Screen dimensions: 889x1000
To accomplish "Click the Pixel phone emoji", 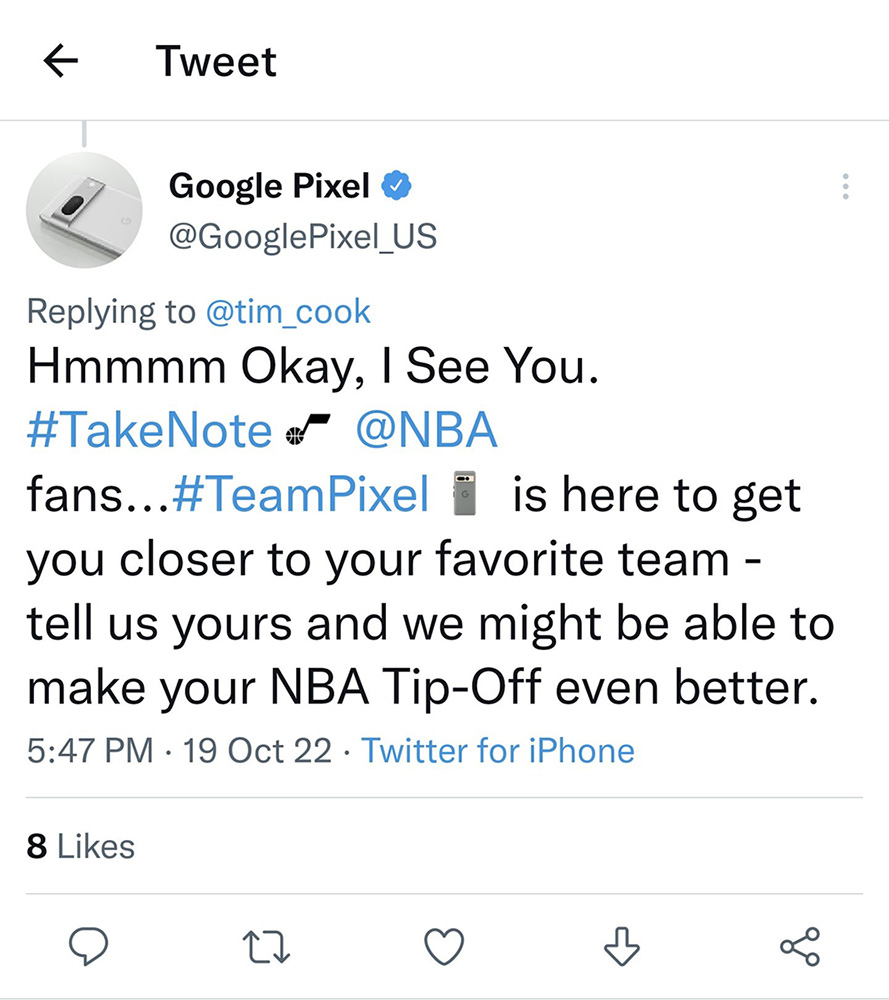I will tap(465, 495).
